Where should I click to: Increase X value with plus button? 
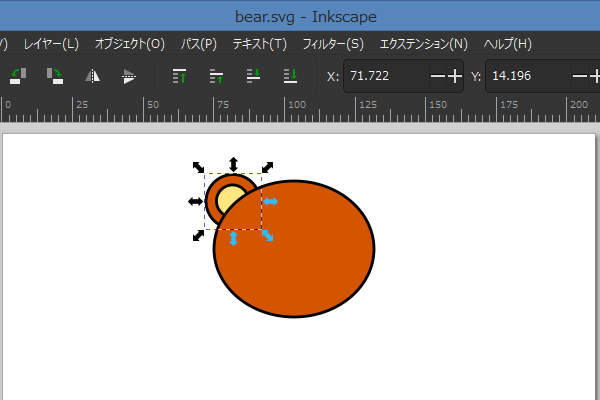coord(455,76)
